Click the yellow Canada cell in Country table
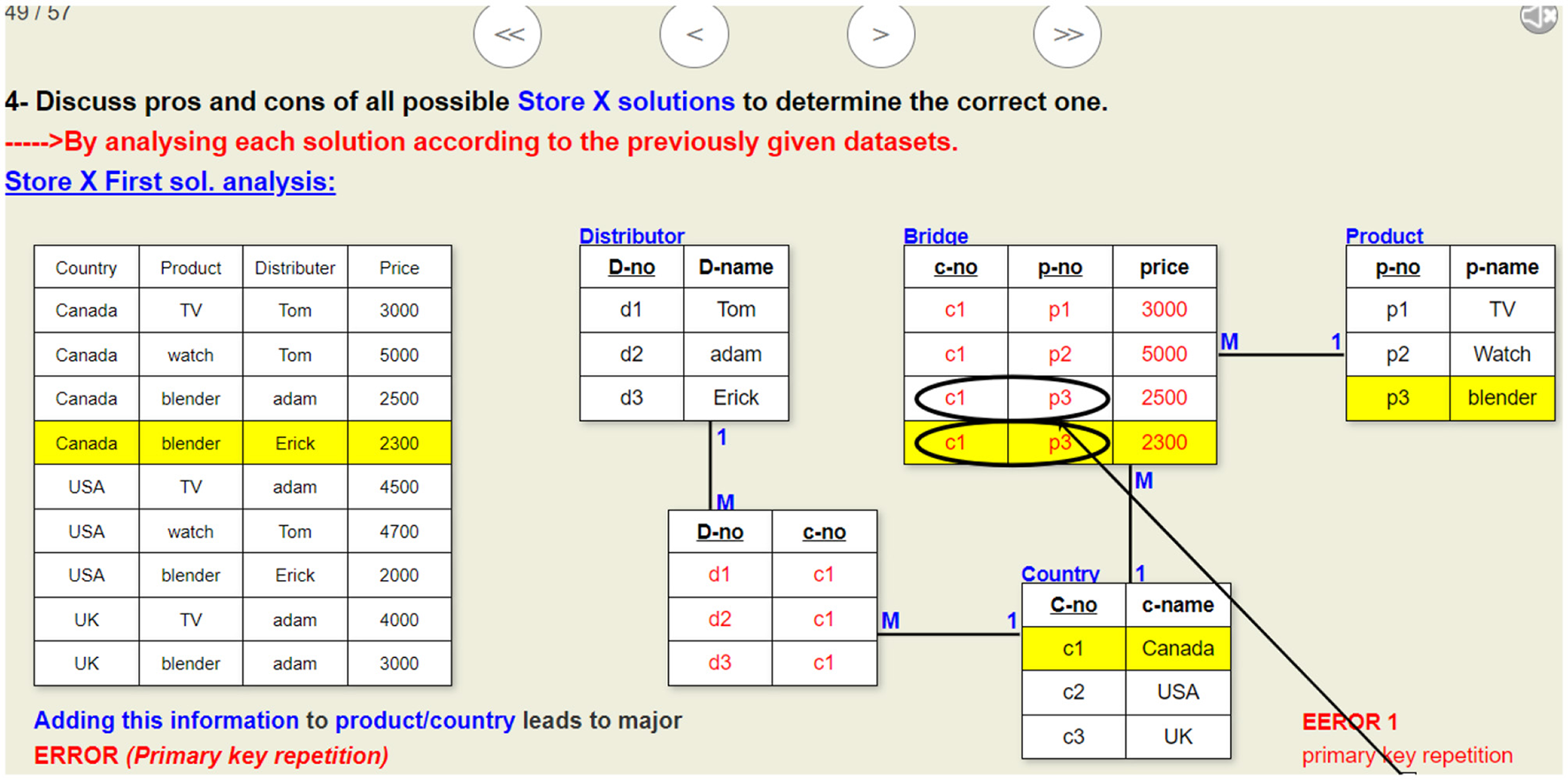This screenshot has width=1568, height=780. point(1177,648)
